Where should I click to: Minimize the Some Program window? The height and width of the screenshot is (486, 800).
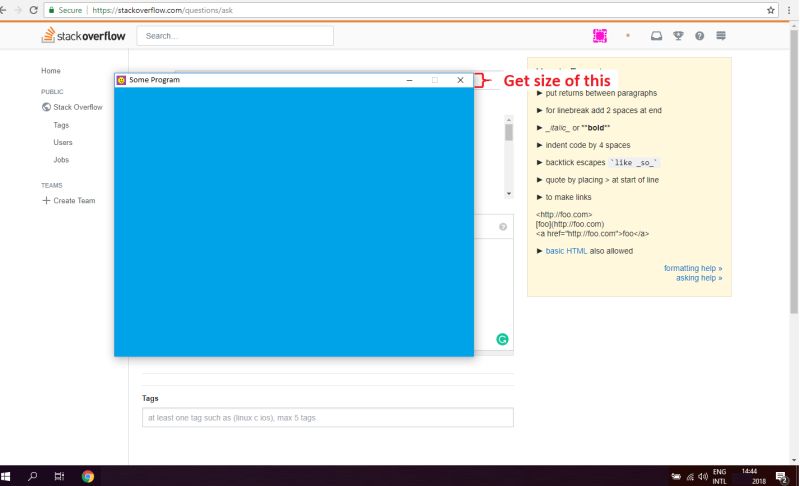(x=409, y=80)
